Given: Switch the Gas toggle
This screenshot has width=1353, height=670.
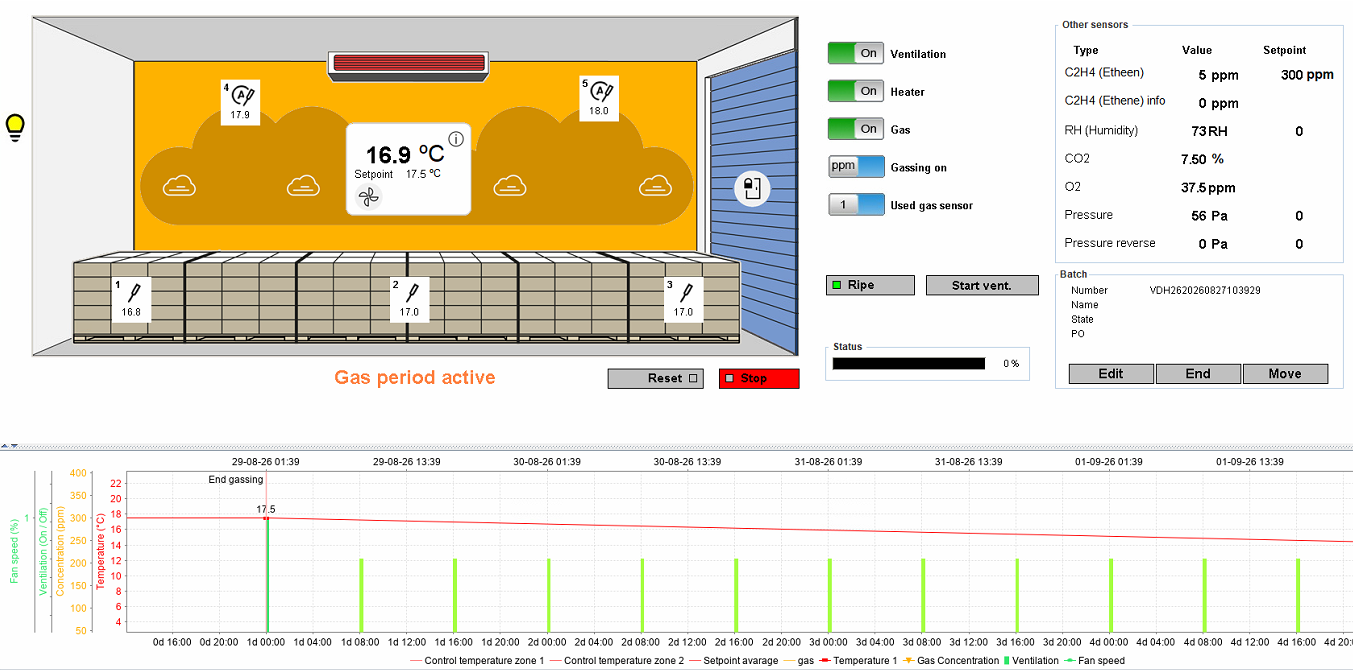Looking at the screenshot, I should point(855,129).
